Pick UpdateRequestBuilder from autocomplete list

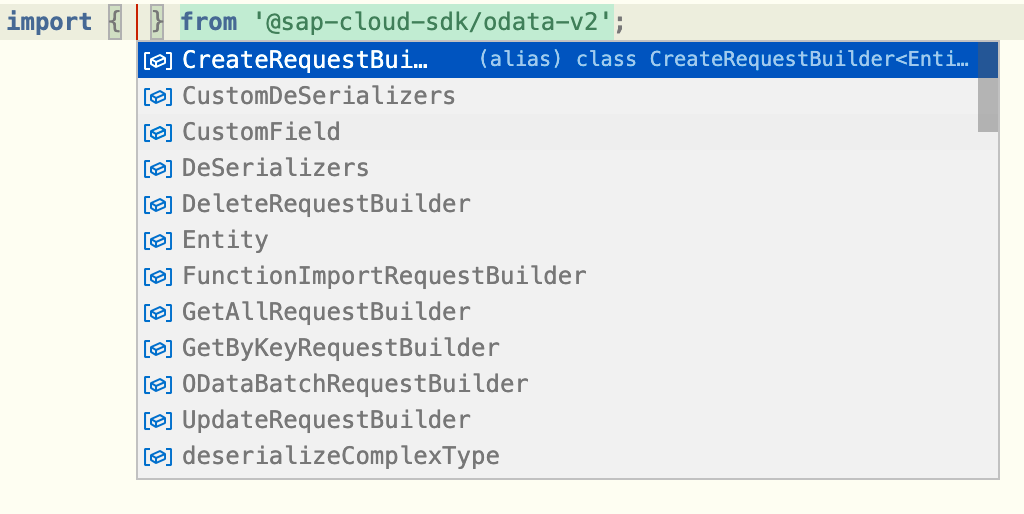click(326, 420)
